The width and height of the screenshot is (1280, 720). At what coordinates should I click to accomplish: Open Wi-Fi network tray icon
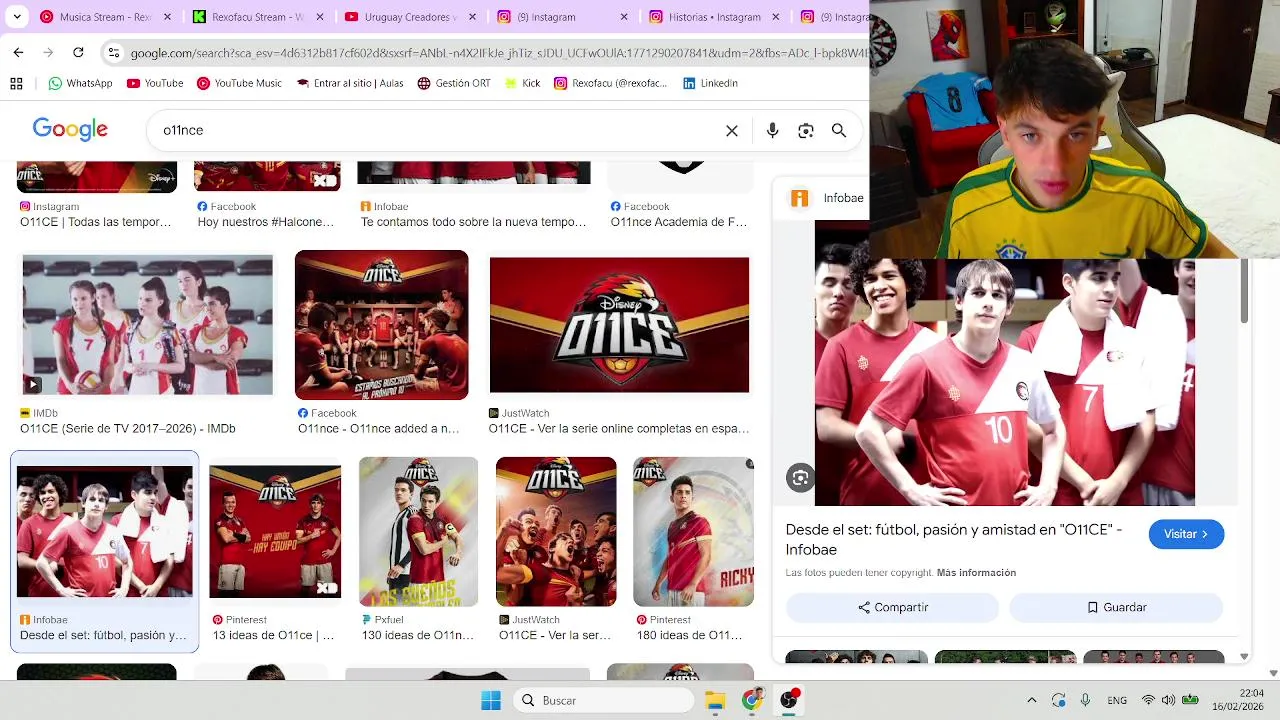[1148, 700]
